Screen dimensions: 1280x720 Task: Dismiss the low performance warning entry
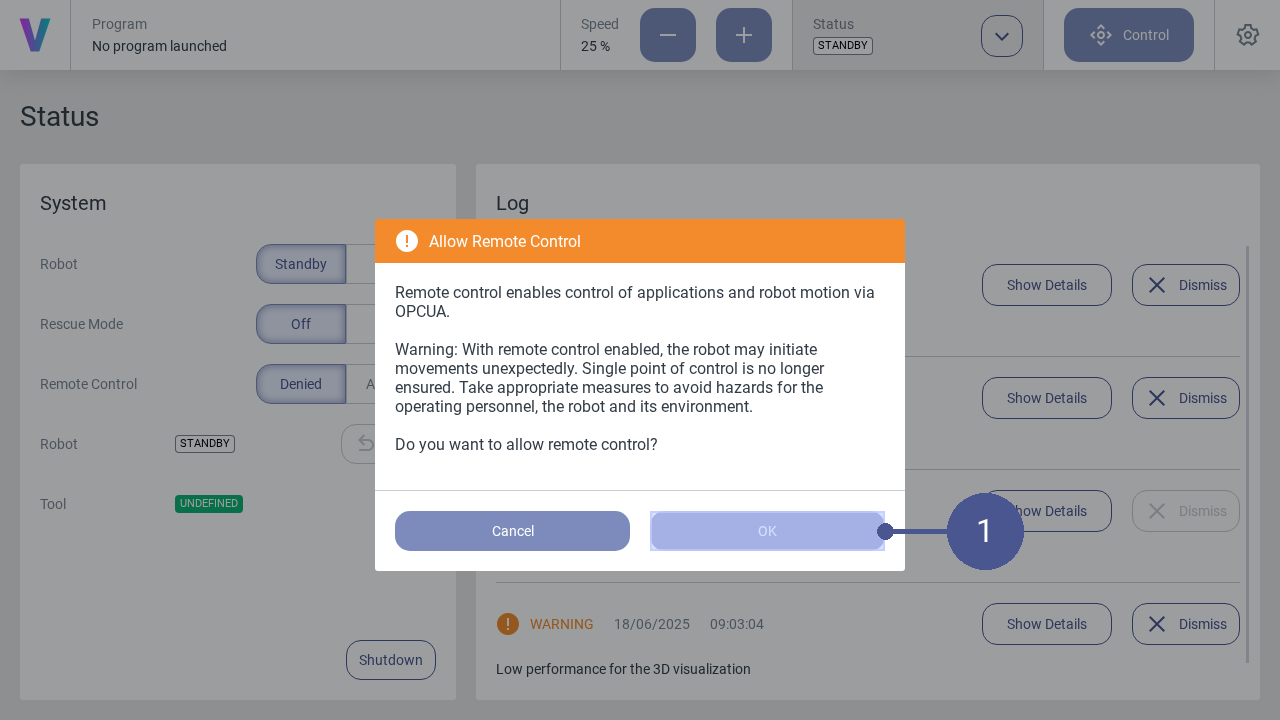click(1186, 624)
